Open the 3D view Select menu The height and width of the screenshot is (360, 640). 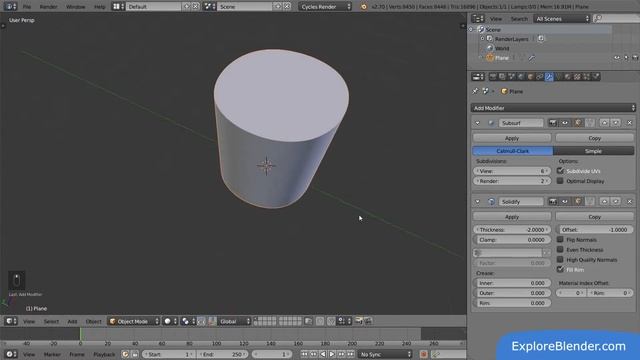pyautogui.click(x=51, y=322)
